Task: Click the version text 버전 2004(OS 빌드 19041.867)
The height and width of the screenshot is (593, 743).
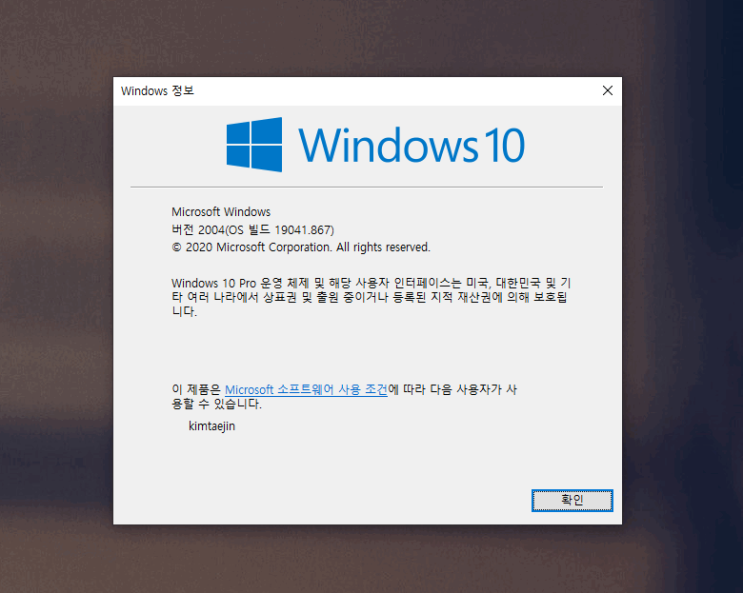Action: (253, 230)
